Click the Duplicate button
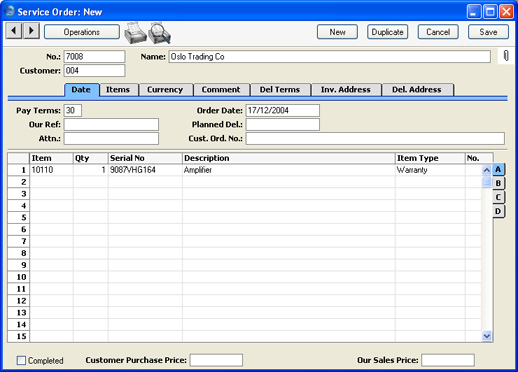 point(387,32)
